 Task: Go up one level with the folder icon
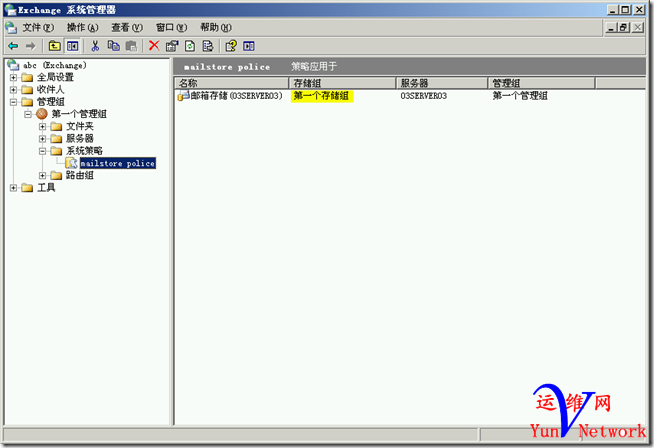54,46
